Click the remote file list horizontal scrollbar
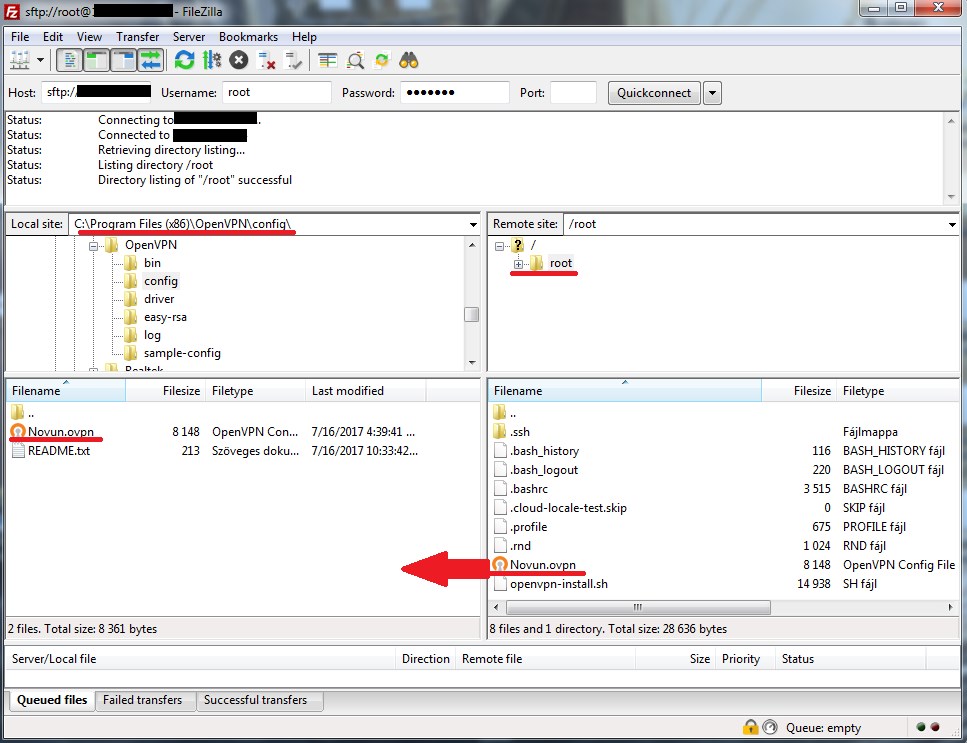This screenshot has height=743, width=967. [x=700, y=607]
